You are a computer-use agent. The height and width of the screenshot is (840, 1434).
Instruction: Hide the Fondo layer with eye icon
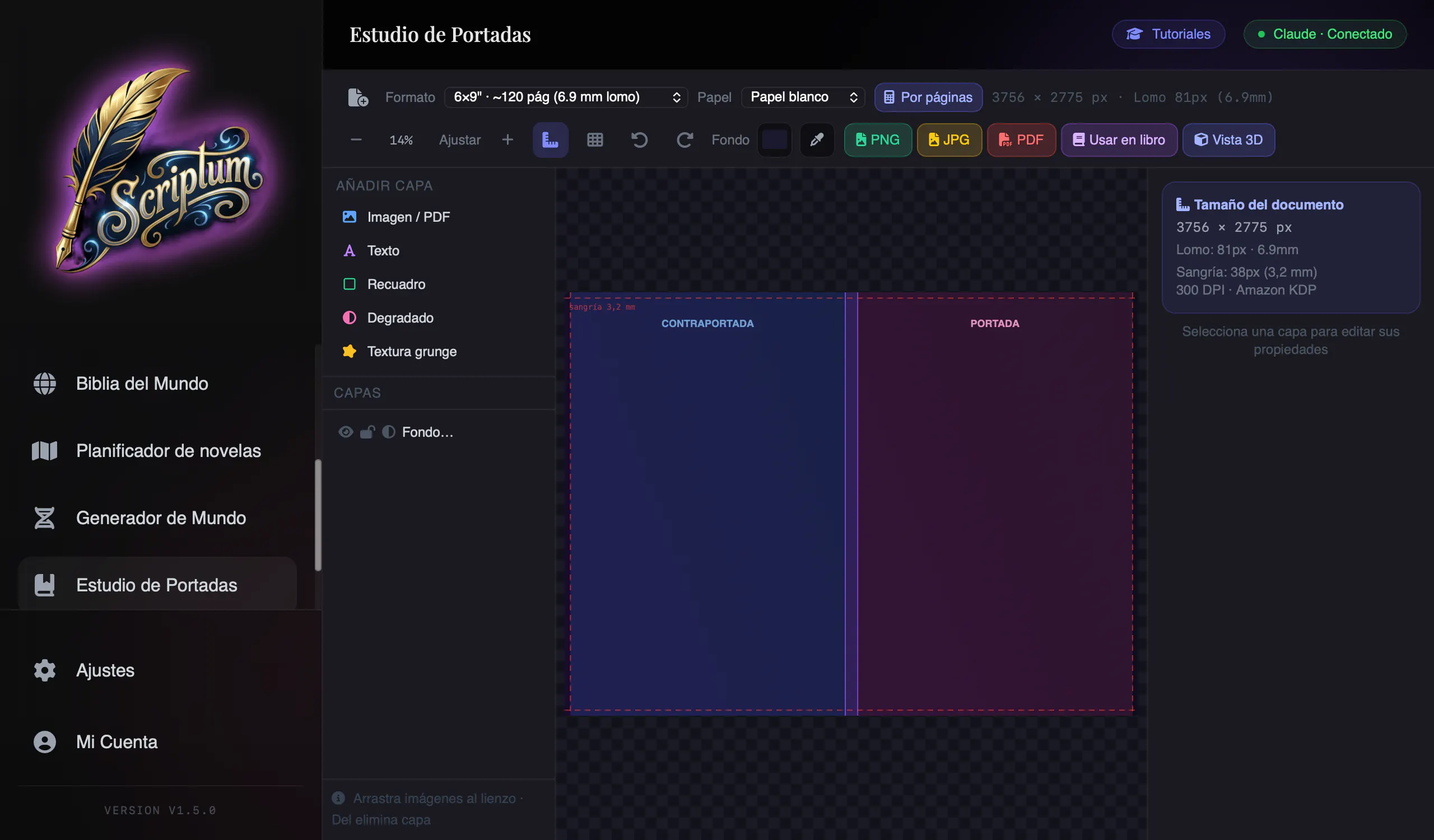[346, 432]
